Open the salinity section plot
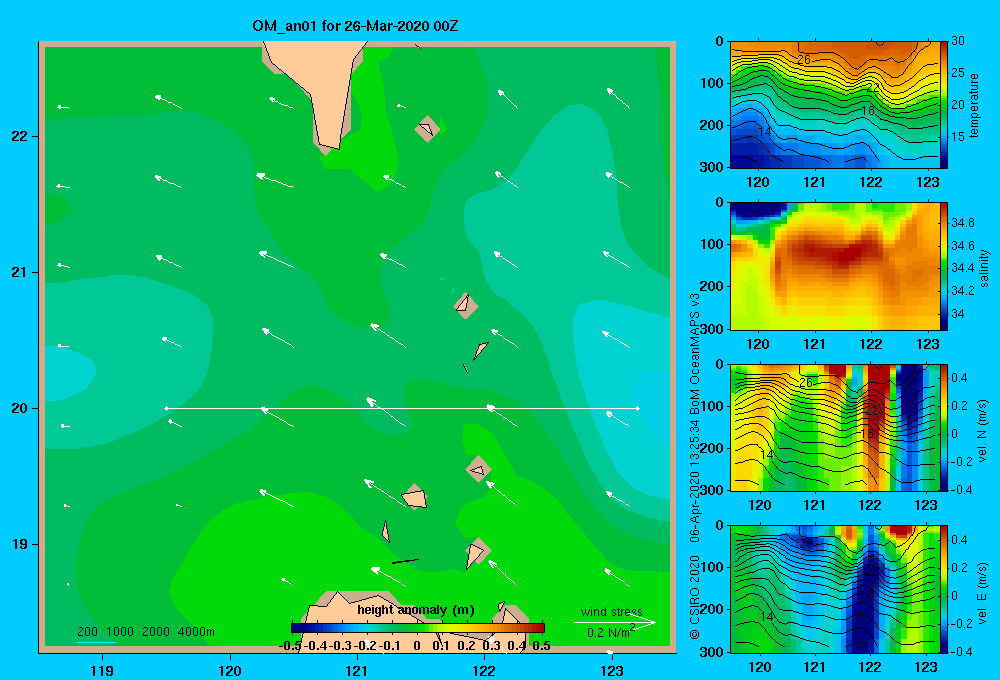This screenshot has width=1000, height=680. tap(835, 266)
